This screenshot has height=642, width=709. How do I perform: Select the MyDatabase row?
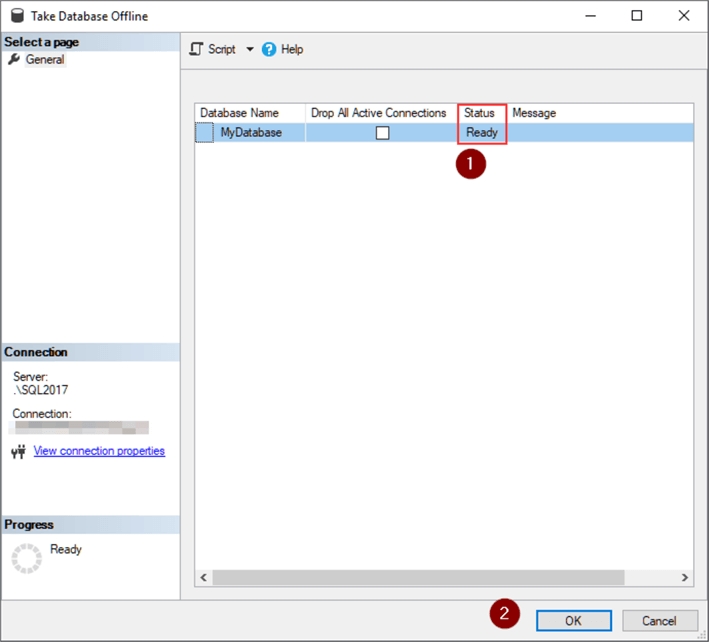click(251, 133)
